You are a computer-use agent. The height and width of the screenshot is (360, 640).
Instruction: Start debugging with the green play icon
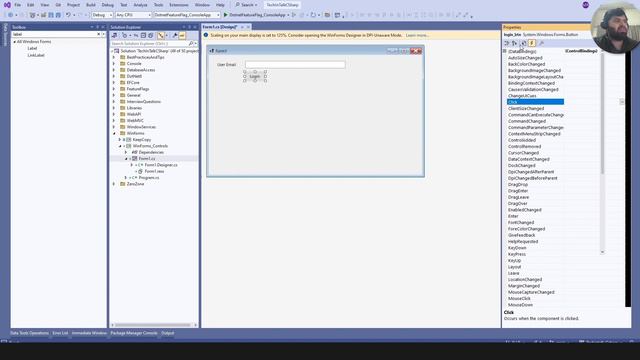click(225, 15)
